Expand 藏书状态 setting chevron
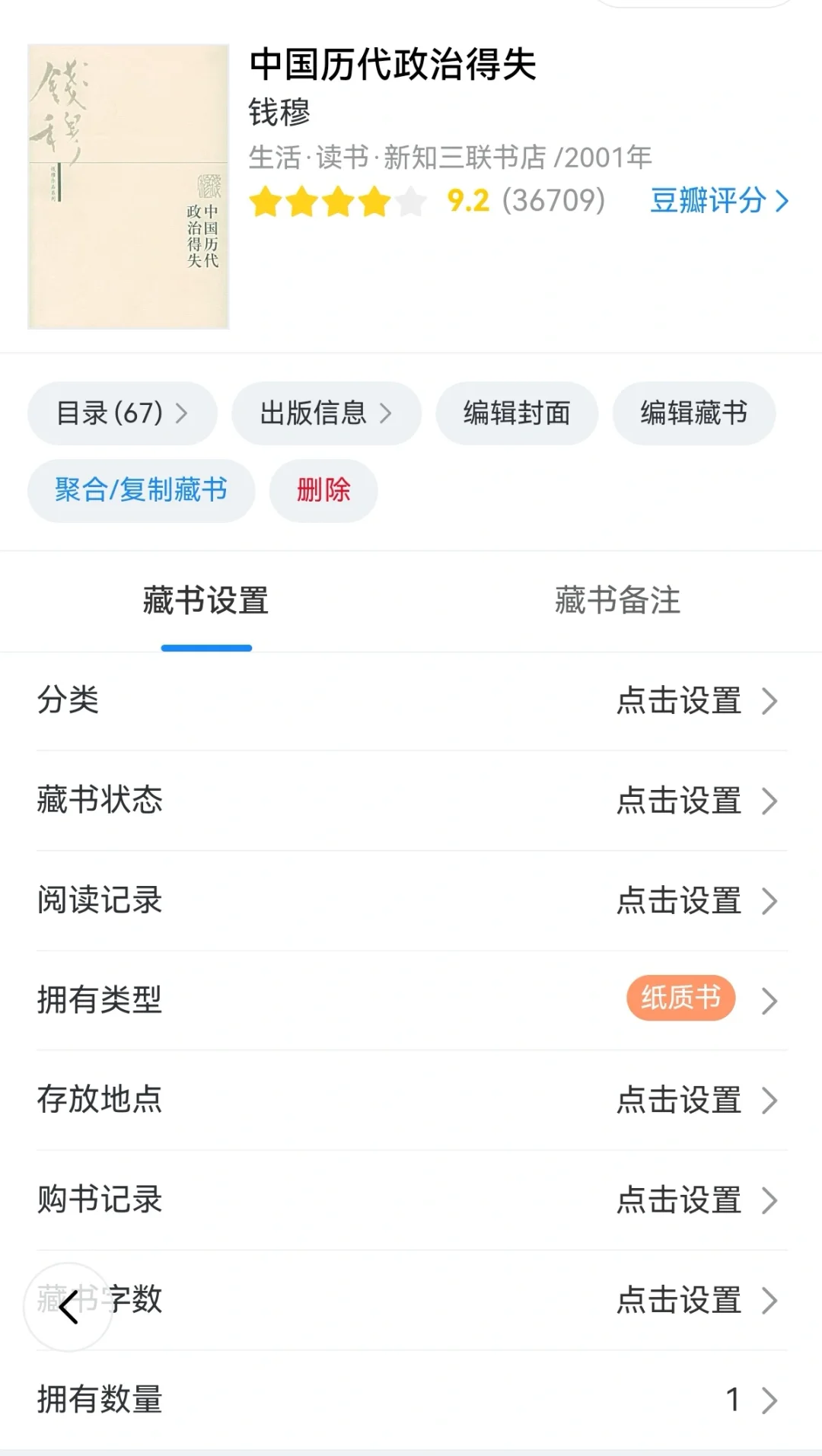This screenshot has height=1456, width=822. [769, 801]
